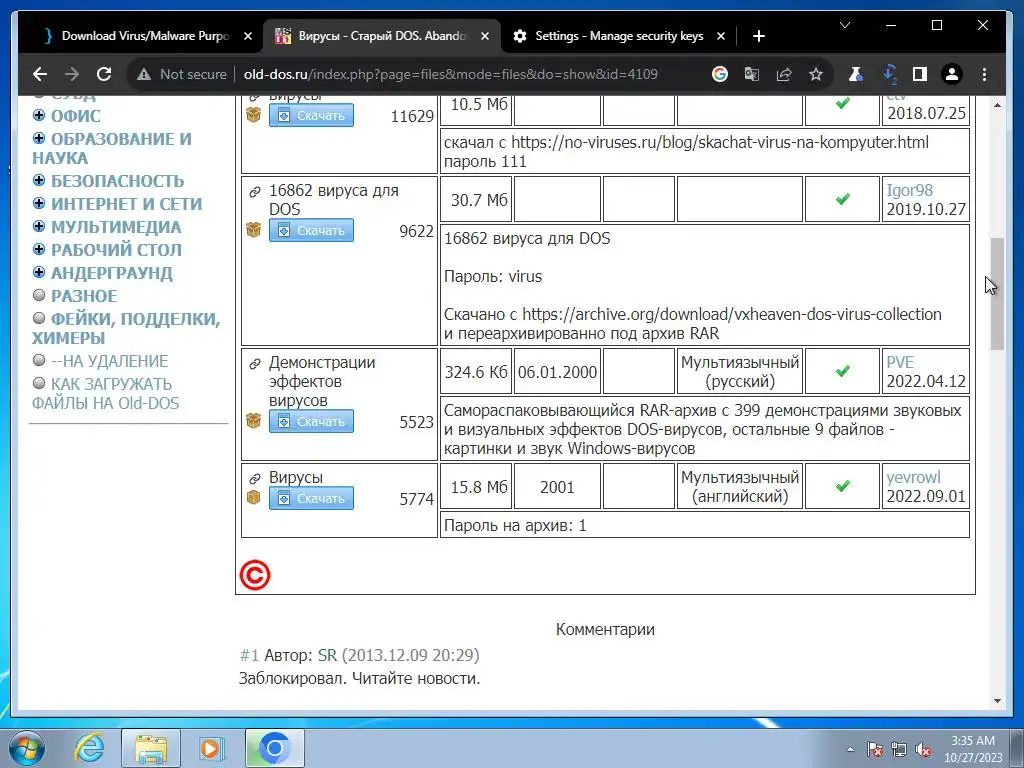Open Chrome three-dot menu
Viewport: 1024px width, 768px height.
(x=984, y=74)
